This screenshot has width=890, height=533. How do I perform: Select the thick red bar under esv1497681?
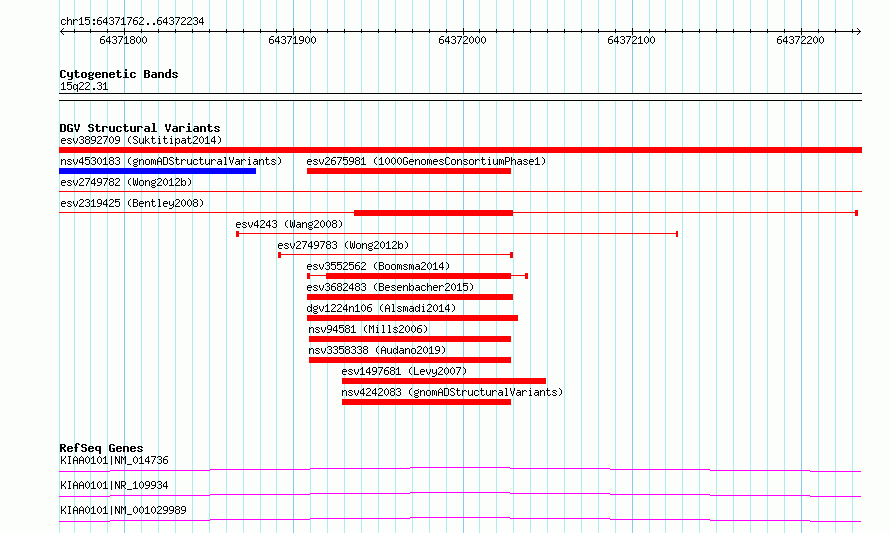coord(444,381)
